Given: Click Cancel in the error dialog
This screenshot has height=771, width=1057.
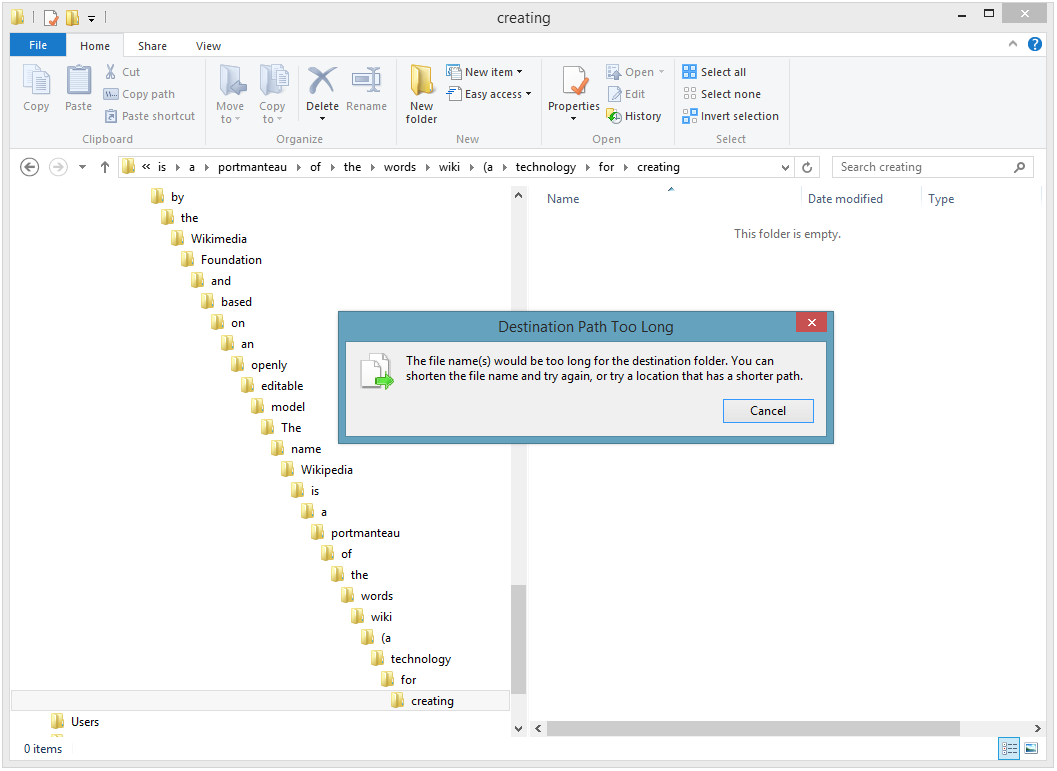Looking at the screenshot, I should point(768,410).
